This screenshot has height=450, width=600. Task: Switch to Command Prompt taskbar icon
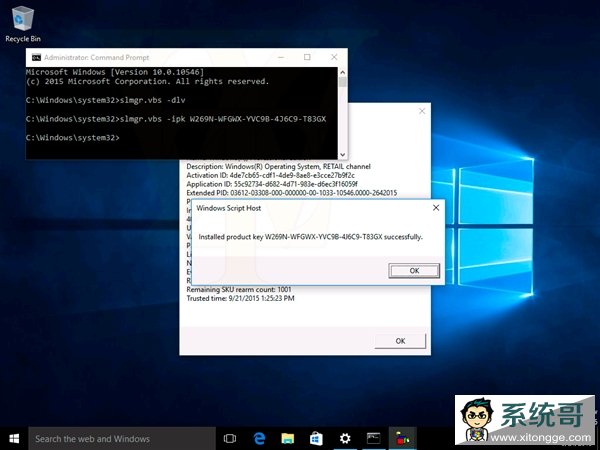pyautogui.click(x=373, y=439)
